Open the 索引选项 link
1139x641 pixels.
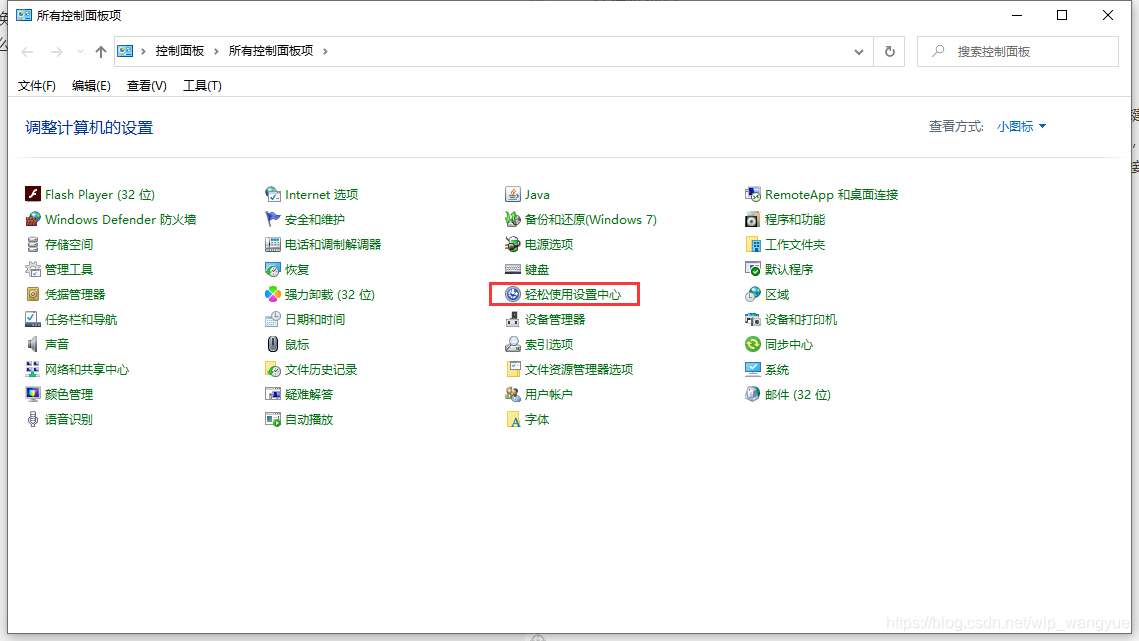point(549,344)
